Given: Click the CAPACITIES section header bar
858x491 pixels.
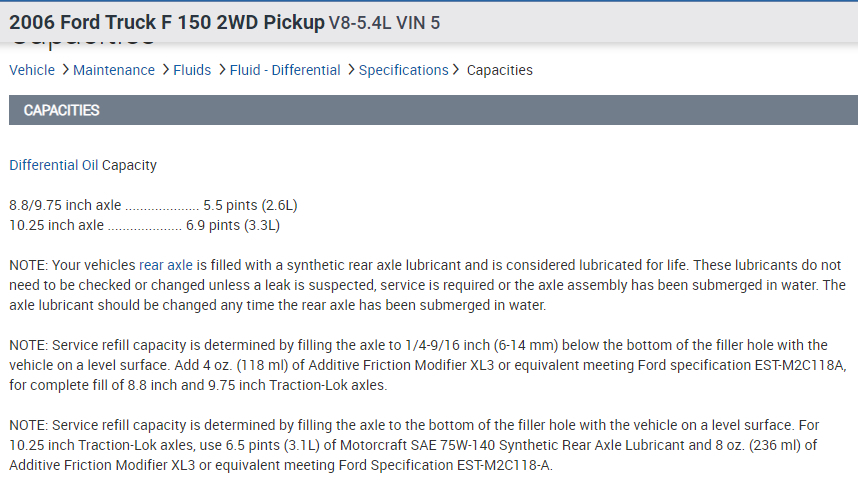Looking at the screenshot, I should pos(429,110).
